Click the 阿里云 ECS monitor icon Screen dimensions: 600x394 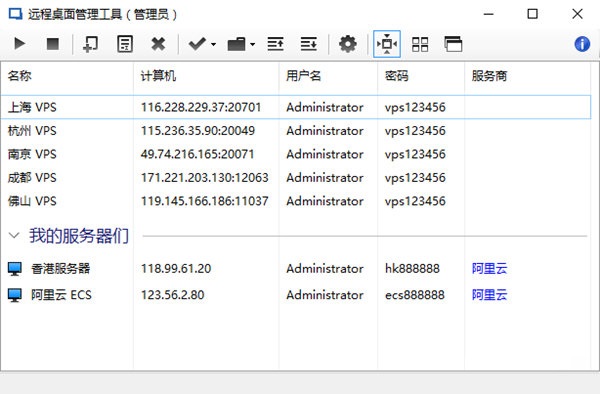(15, 295)
